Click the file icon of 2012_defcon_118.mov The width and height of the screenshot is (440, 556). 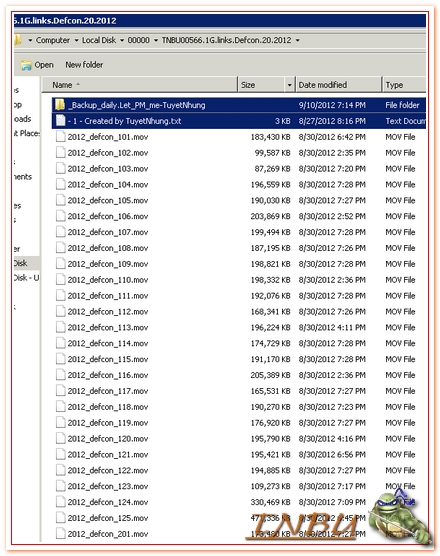[61, 407]
